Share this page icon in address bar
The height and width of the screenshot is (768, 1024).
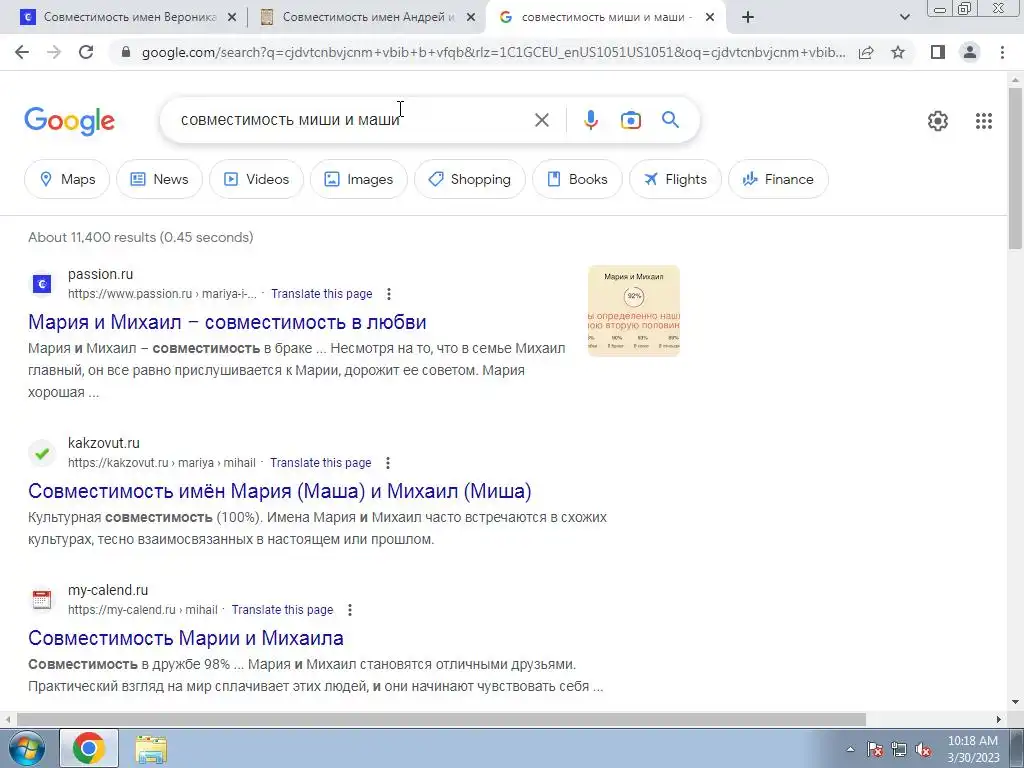(x=866, y=52)
